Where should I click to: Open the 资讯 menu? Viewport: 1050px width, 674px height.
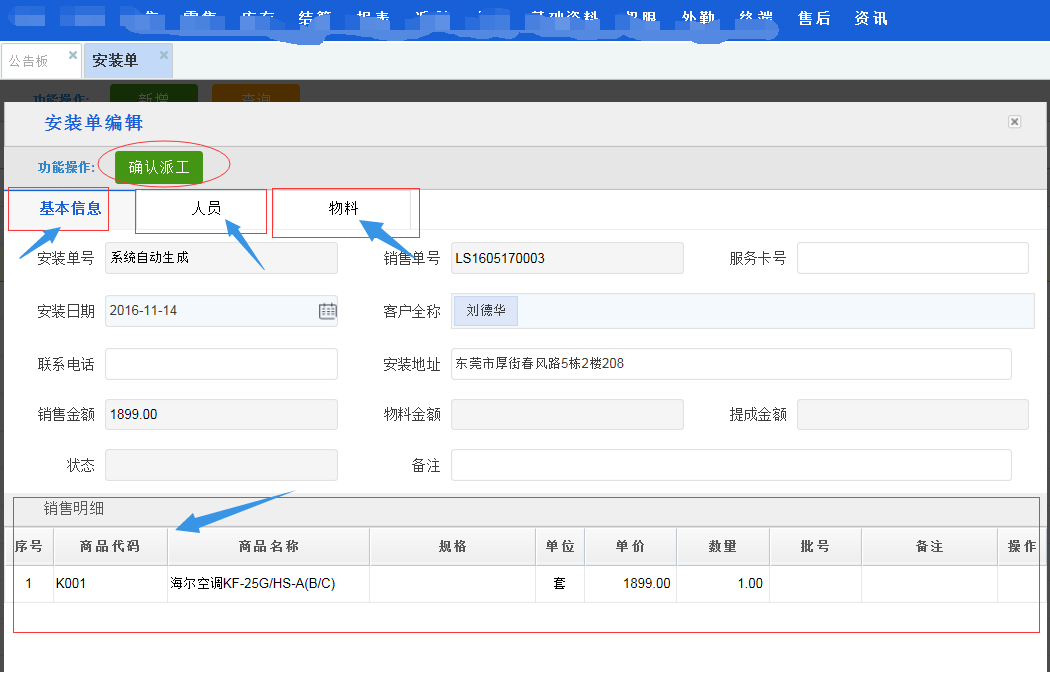[x=871, y=18]
